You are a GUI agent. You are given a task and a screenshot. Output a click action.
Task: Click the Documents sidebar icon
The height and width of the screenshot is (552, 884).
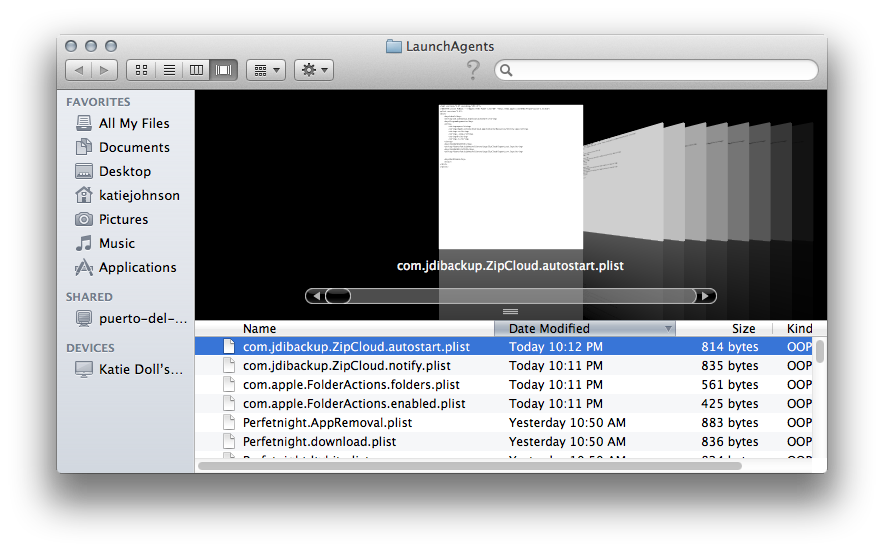84,147
